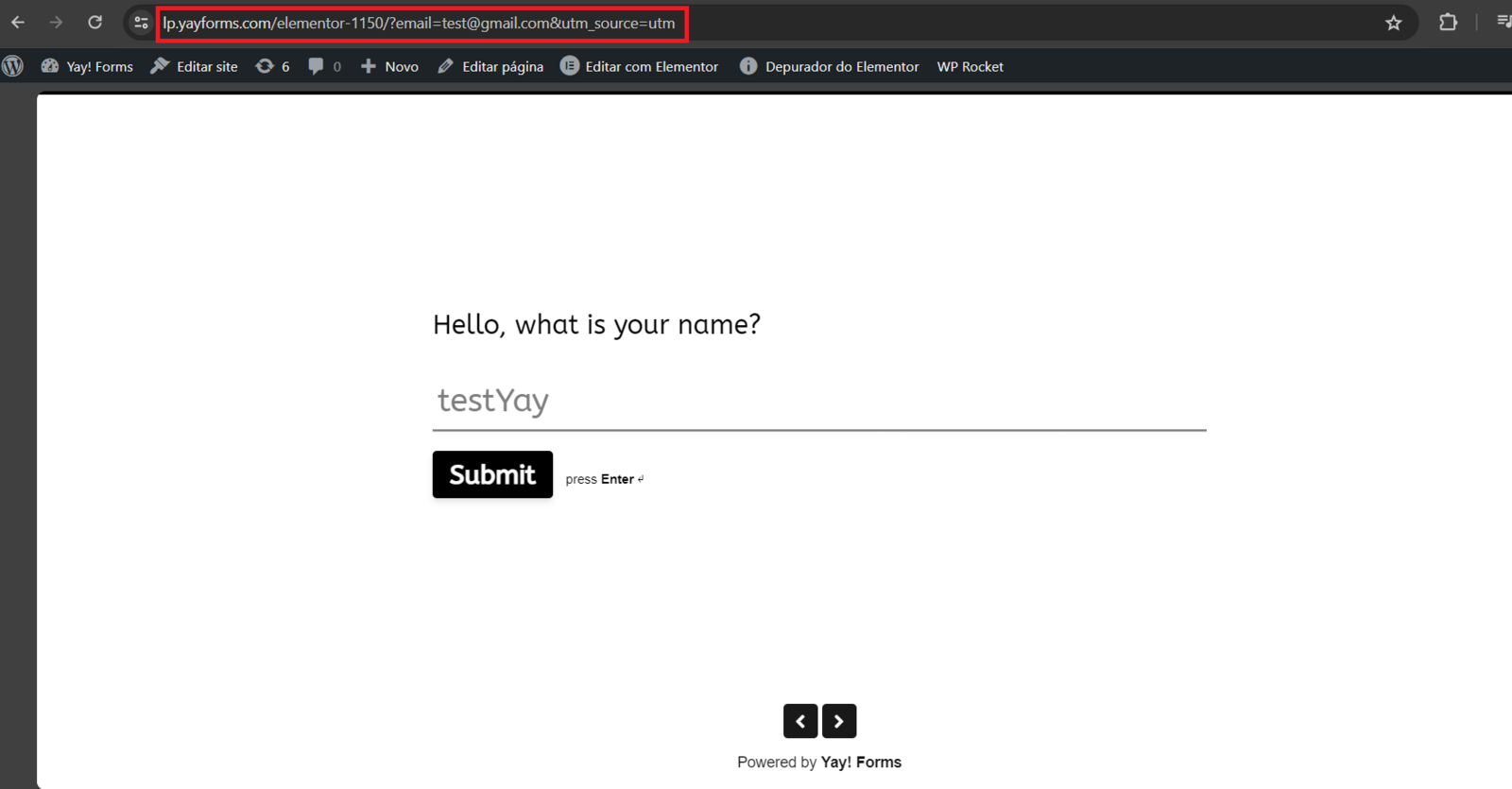Bookmark this page with the star icon

click(x=1393, y=23)
